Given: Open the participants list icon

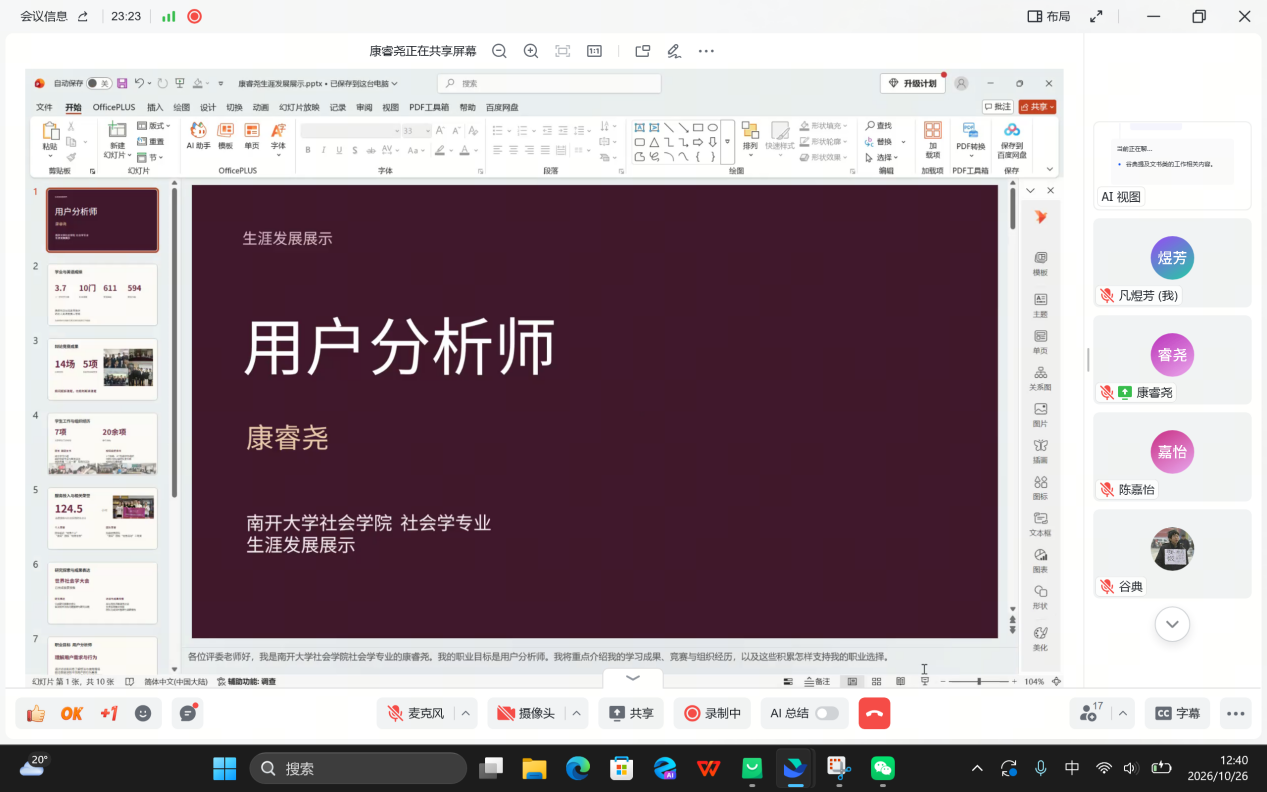Looking at the screenshot, I should [1089, 713].
